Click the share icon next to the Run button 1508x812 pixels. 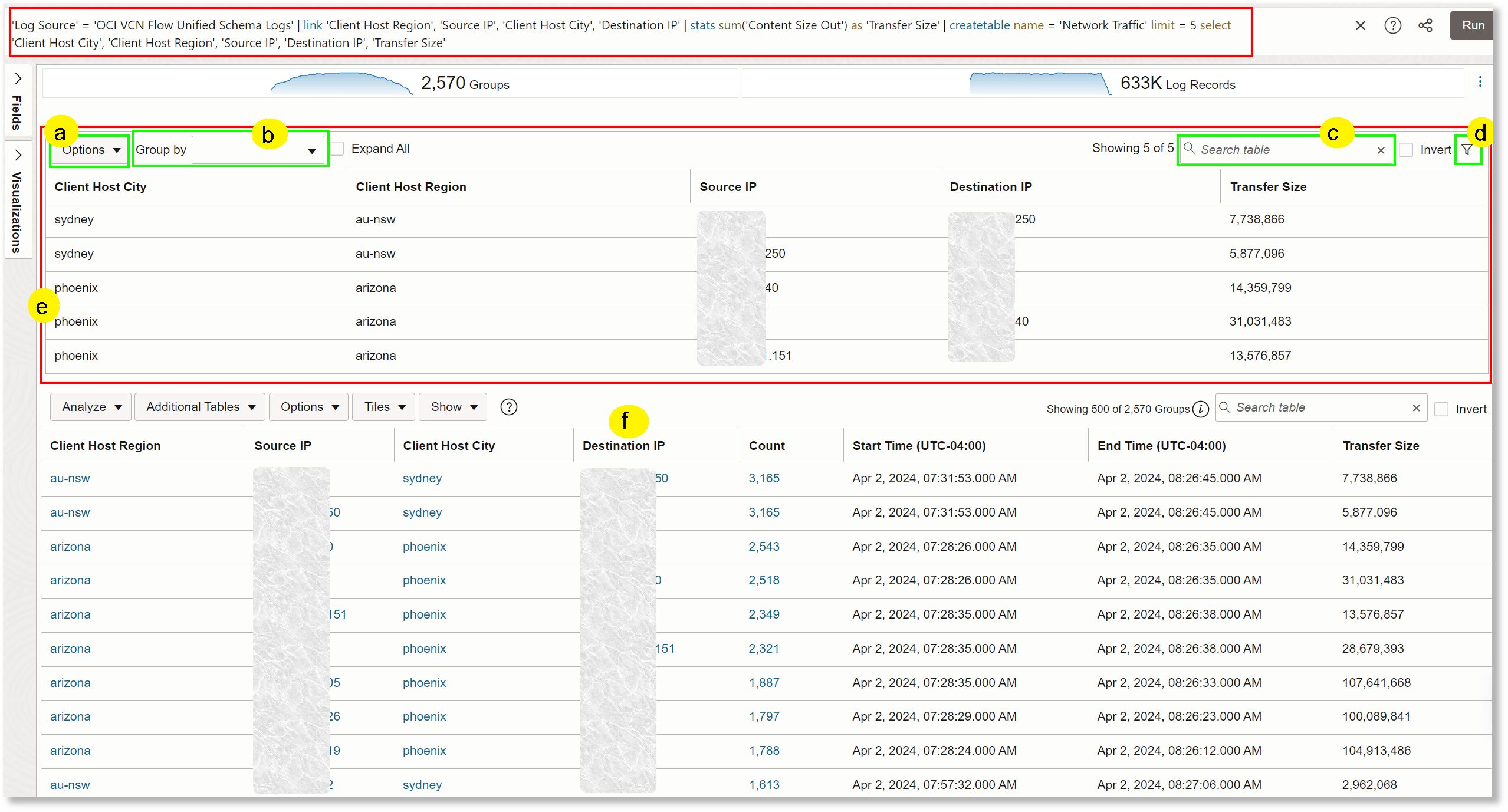1425,25
